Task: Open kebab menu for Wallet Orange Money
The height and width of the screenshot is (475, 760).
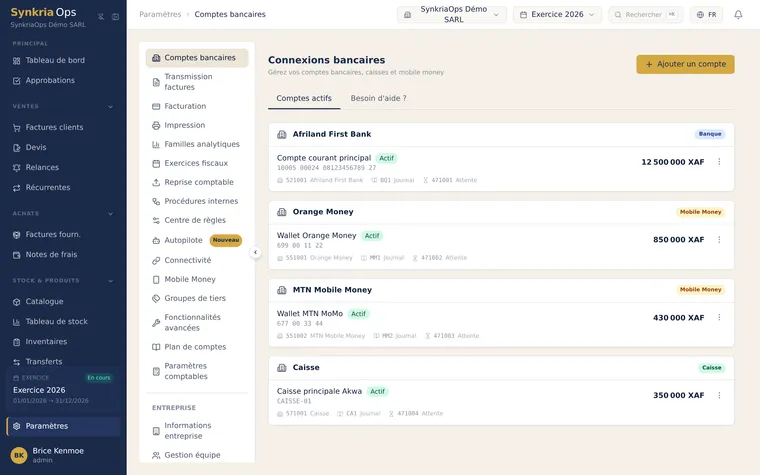Action: (x=719, y=239)
